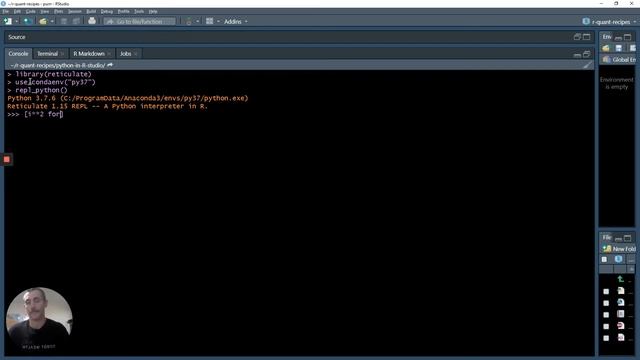Expand the panes layout dropdown arrow
This screenshot has width=640, height=360.
[x=218, y=21]
